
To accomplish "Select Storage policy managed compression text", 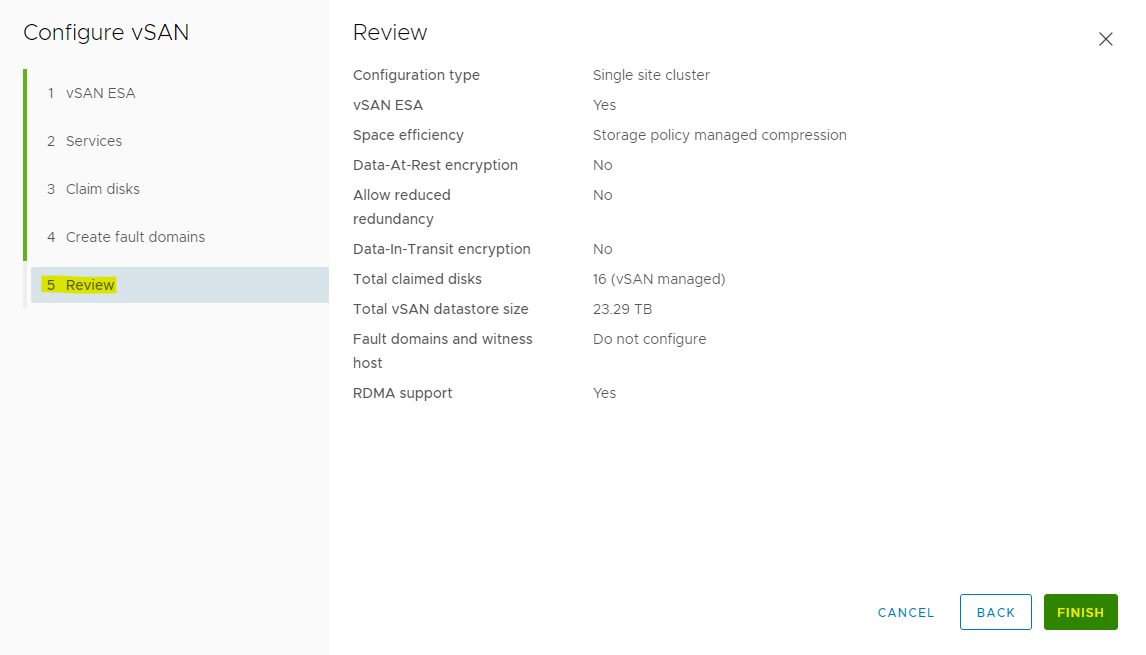I will [719, 135].
